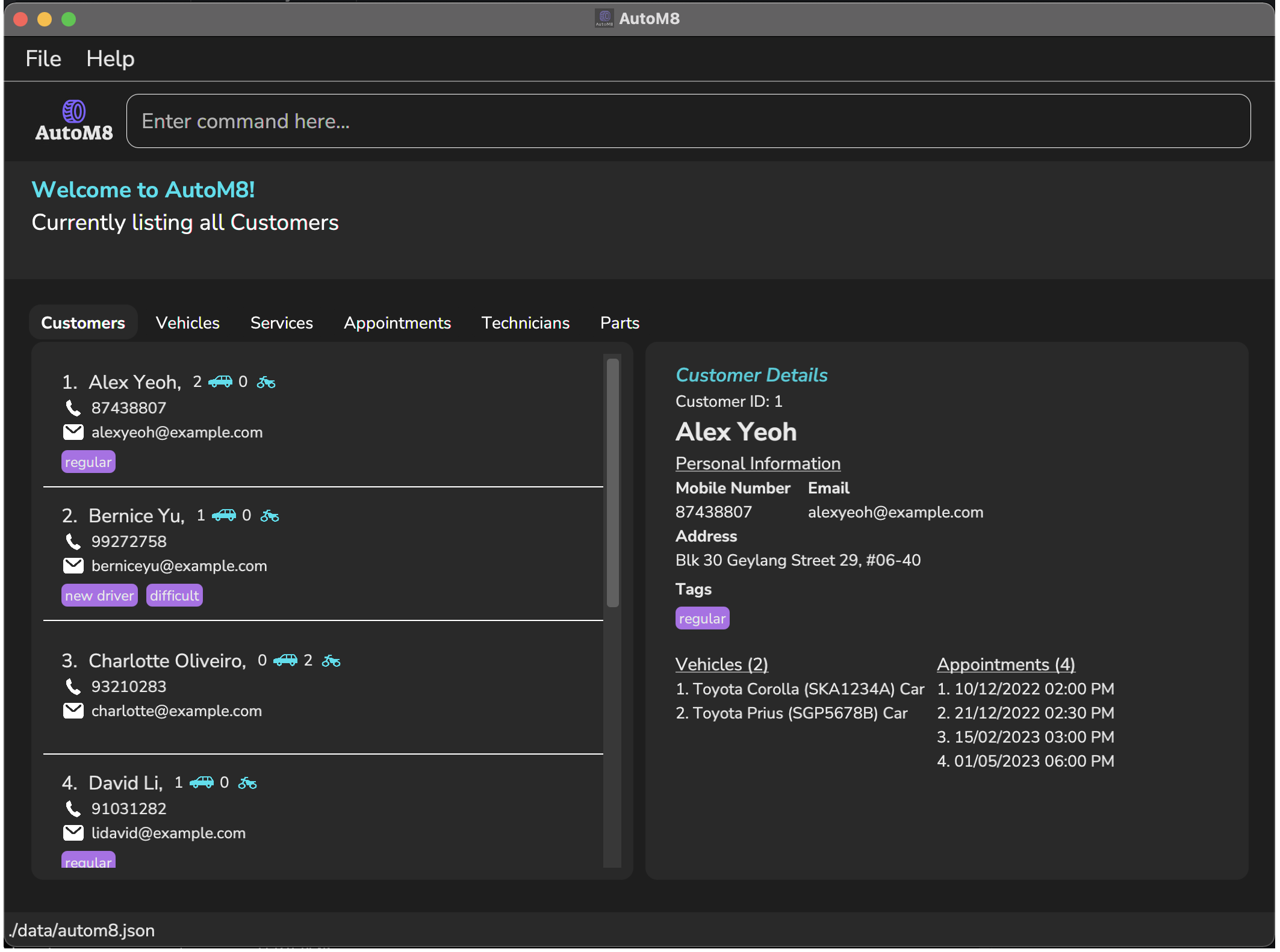Click the Customer ID: 1 label
Viewport: 1280px width, 952px height.
point(729,401)
